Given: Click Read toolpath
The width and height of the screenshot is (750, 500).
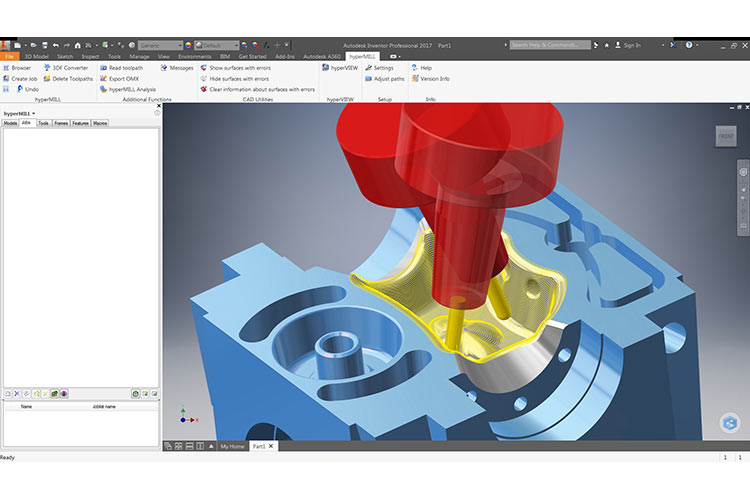Looking at the screenshot, I should click(x=121, y=68).
